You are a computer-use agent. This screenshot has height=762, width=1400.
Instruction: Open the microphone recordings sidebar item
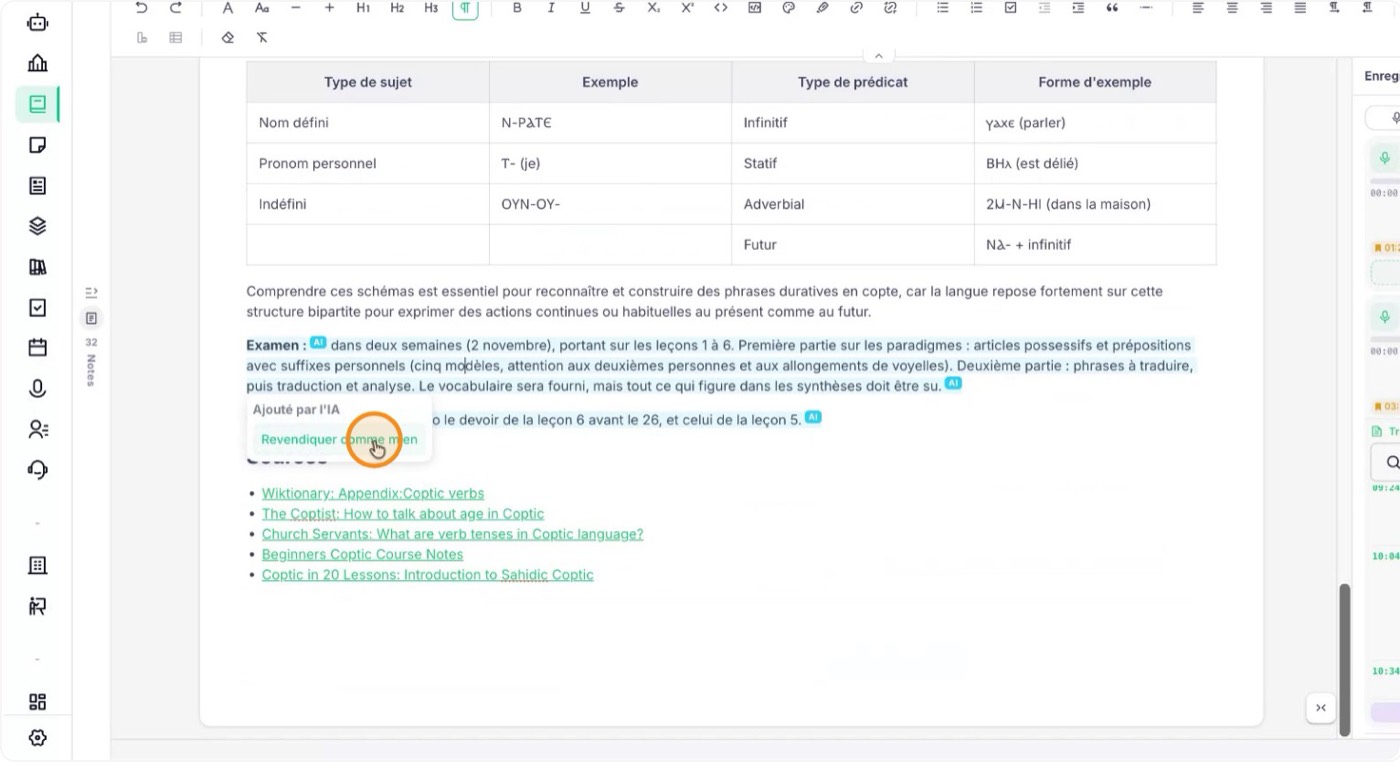(x=38, y=389)
